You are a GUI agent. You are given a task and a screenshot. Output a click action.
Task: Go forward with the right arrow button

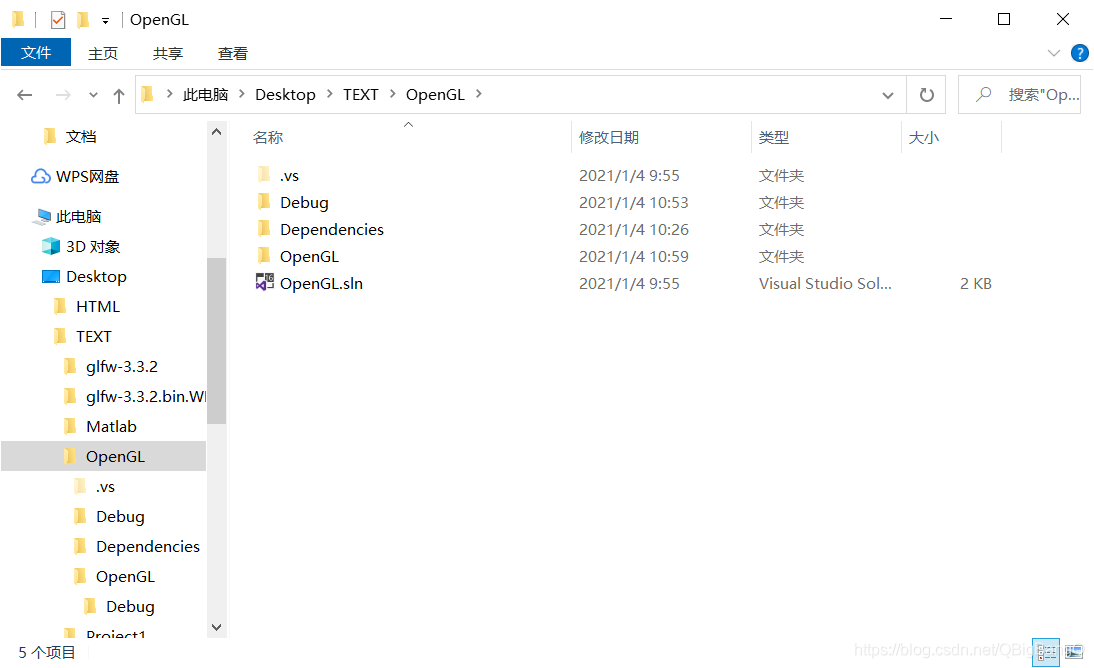pos(63,95)
